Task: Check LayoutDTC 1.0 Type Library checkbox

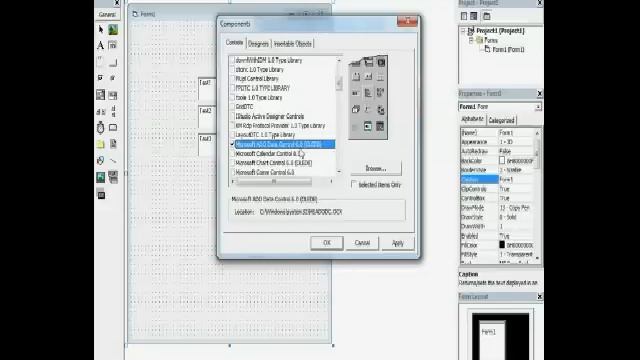Action: coord(232,135)
